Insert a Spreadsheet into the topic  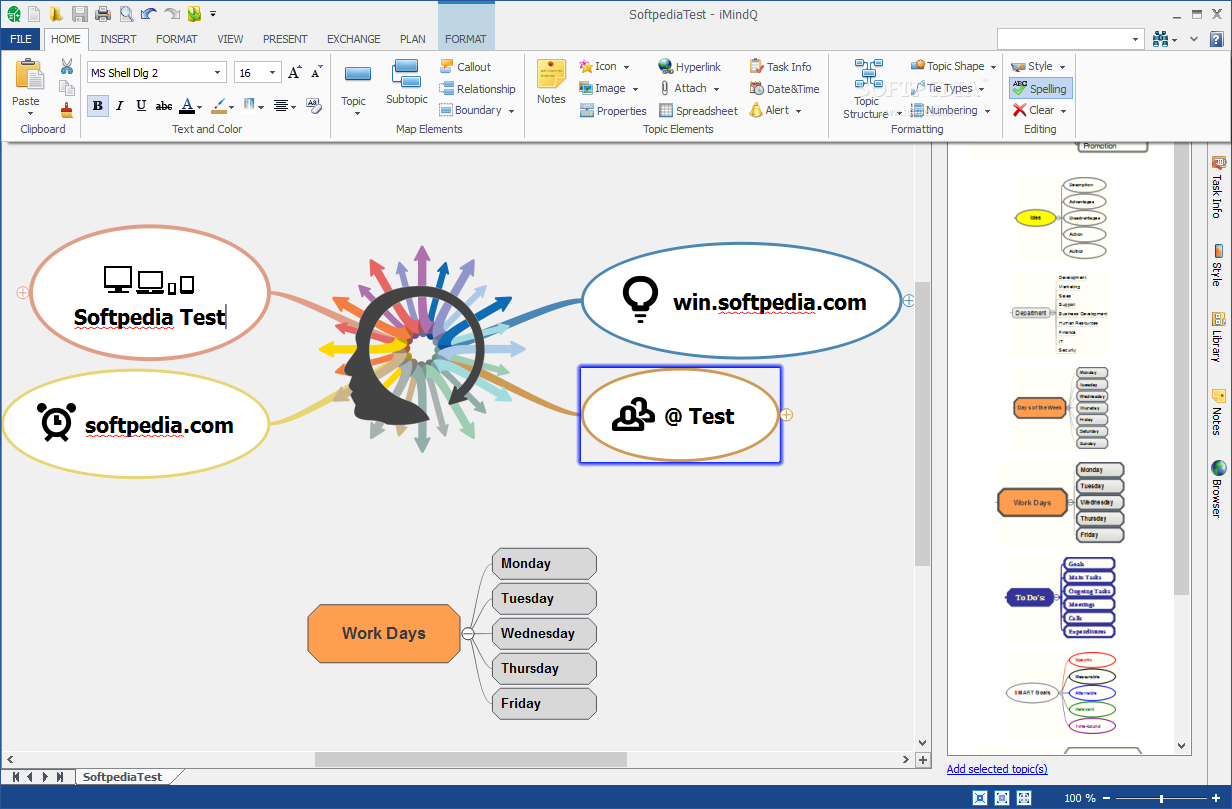pyautogui.click(x=698, y=111)
